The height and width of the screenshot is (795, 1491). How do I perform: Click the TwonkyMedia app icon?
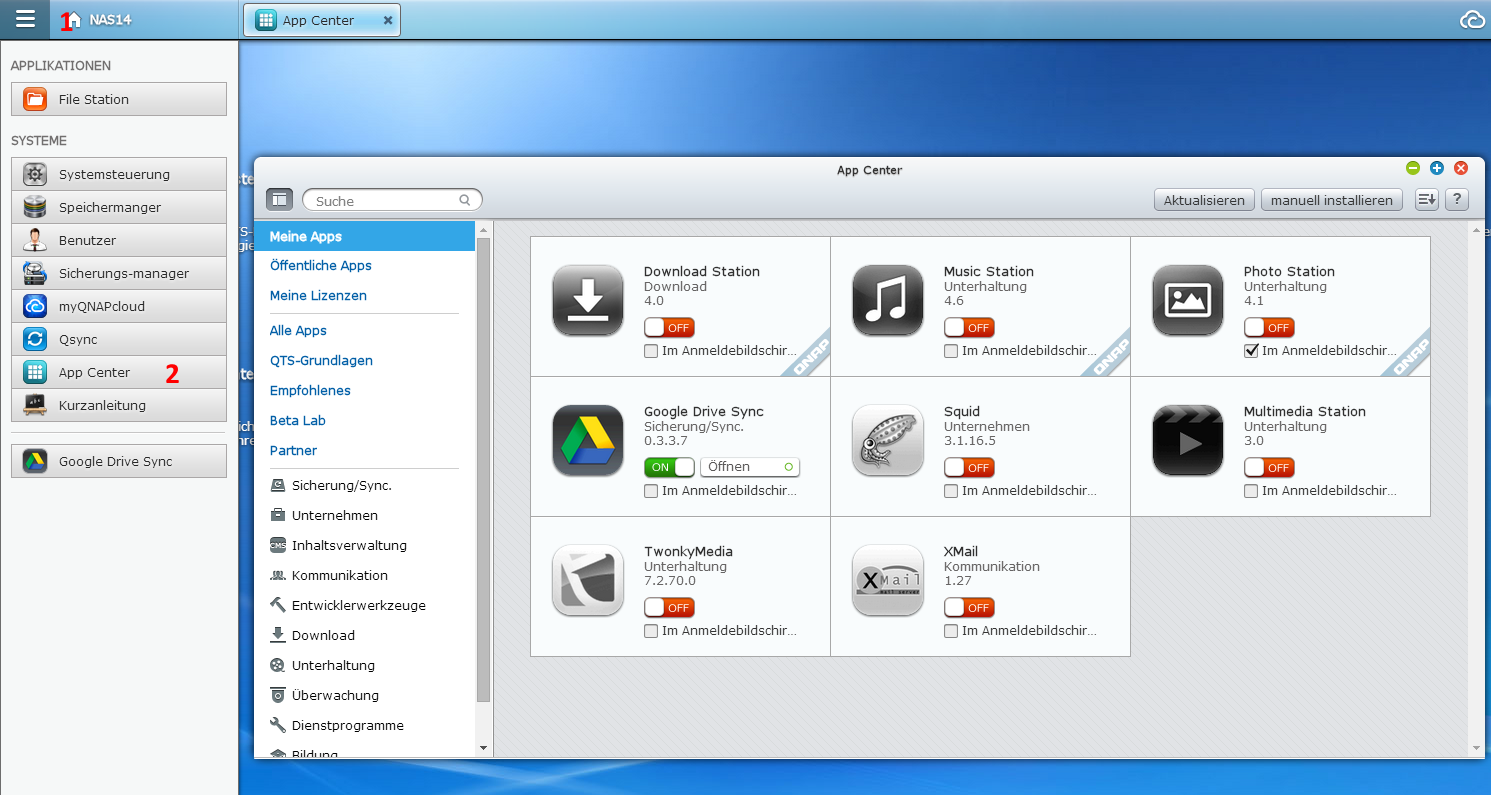(588, 580)
